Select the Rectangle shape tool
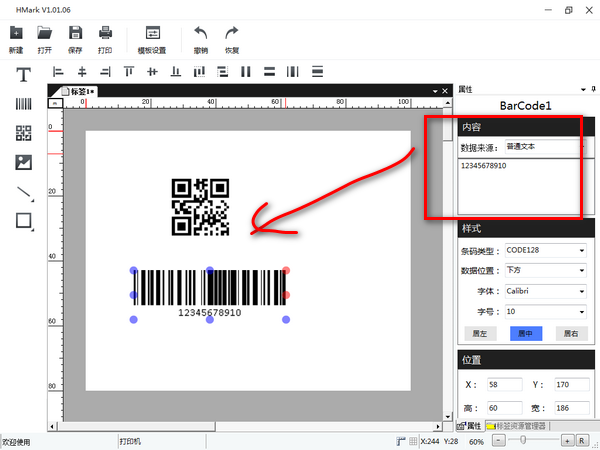The height and width of the screenshot is (450, 600). point(23,220)
